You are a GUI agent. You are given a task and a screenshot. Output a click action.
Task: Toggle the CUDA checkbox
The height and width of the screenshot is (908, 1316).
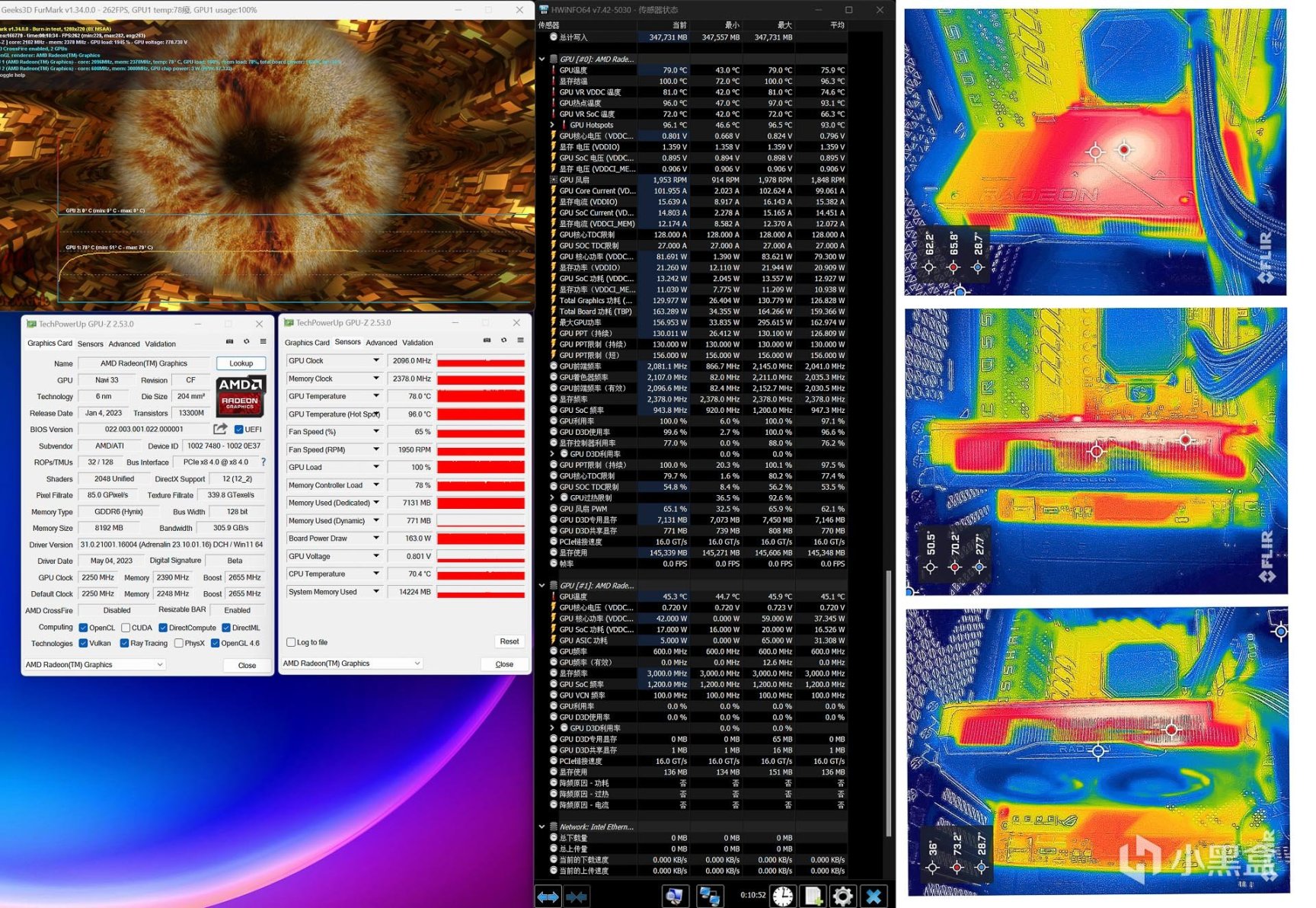tap(126, 628)
